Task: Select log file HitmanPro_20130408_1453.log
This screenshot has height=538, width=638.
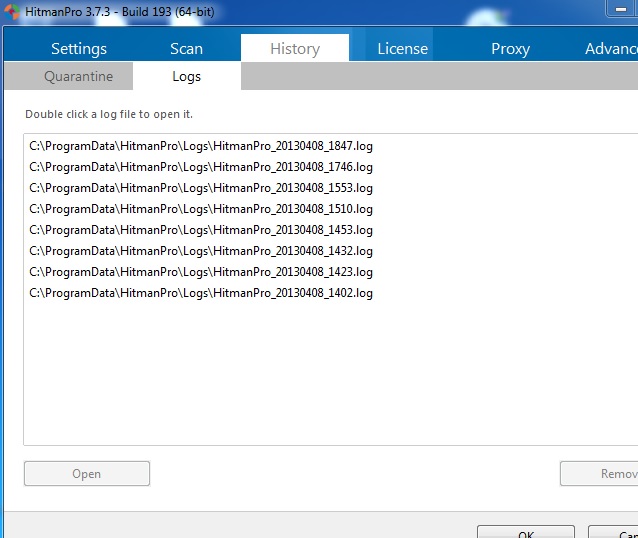Action: pos(201,230)
